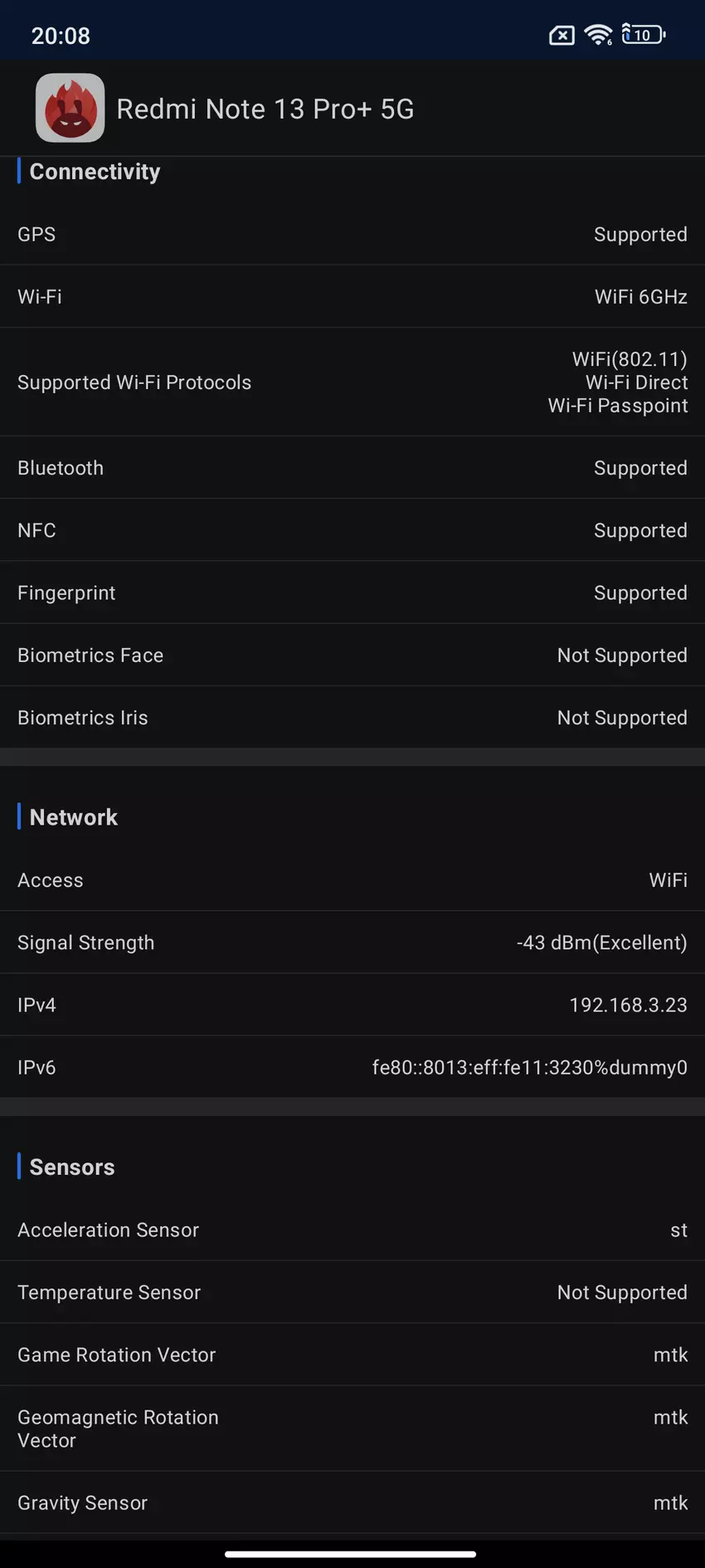Tap the Wi-Fi status bar icon
Screen dimensions: 705x1568
pyautogui.click(x=598, y=35)
